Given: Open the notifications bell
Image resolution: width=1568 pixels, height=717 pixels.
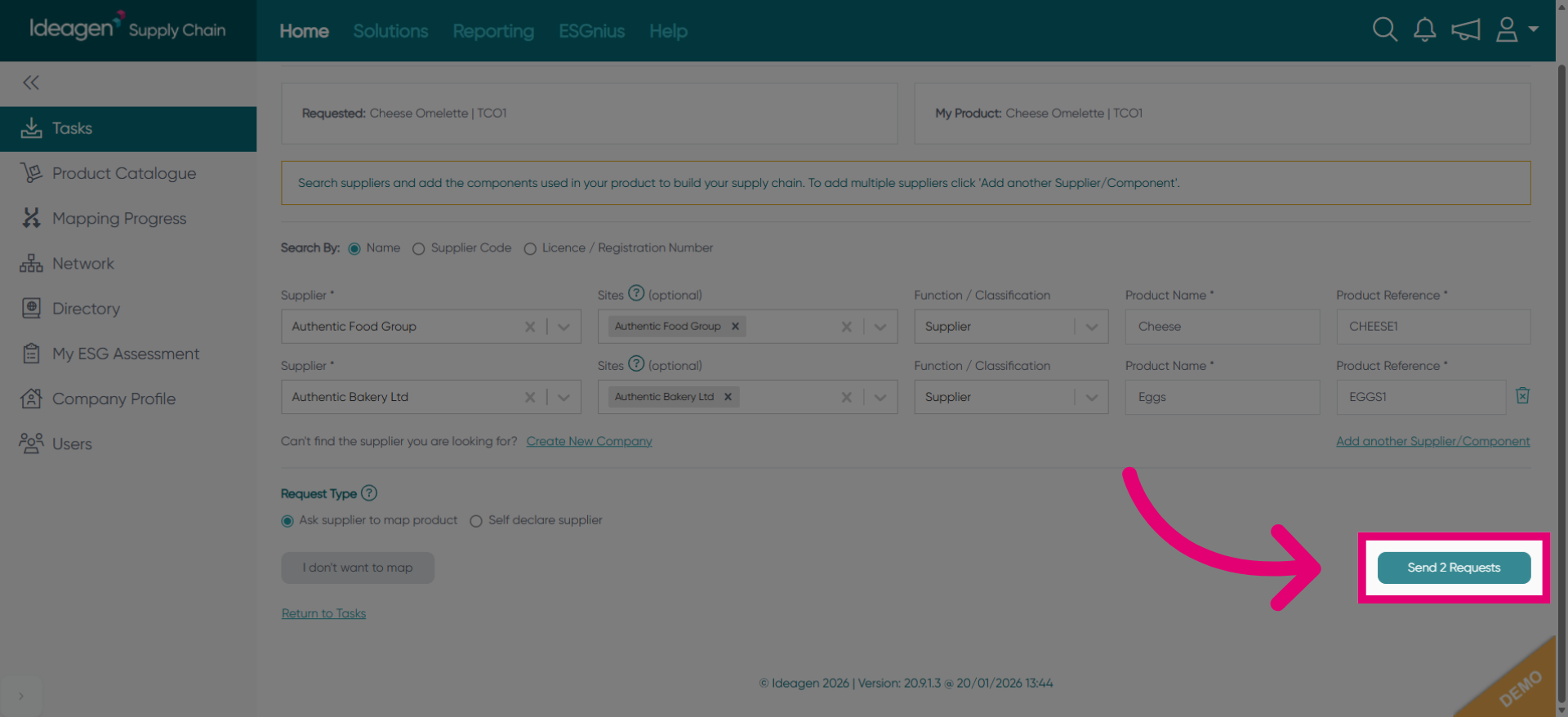Looking at the screenshot, I should pyautogui.click(x=1424, y=30).
